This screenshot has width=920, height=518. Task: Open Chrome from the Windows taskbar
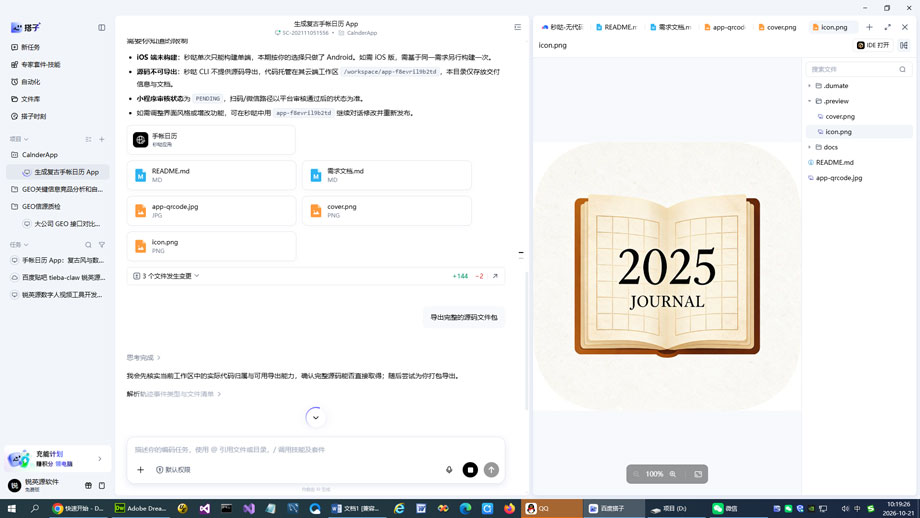tap(77, 508)
